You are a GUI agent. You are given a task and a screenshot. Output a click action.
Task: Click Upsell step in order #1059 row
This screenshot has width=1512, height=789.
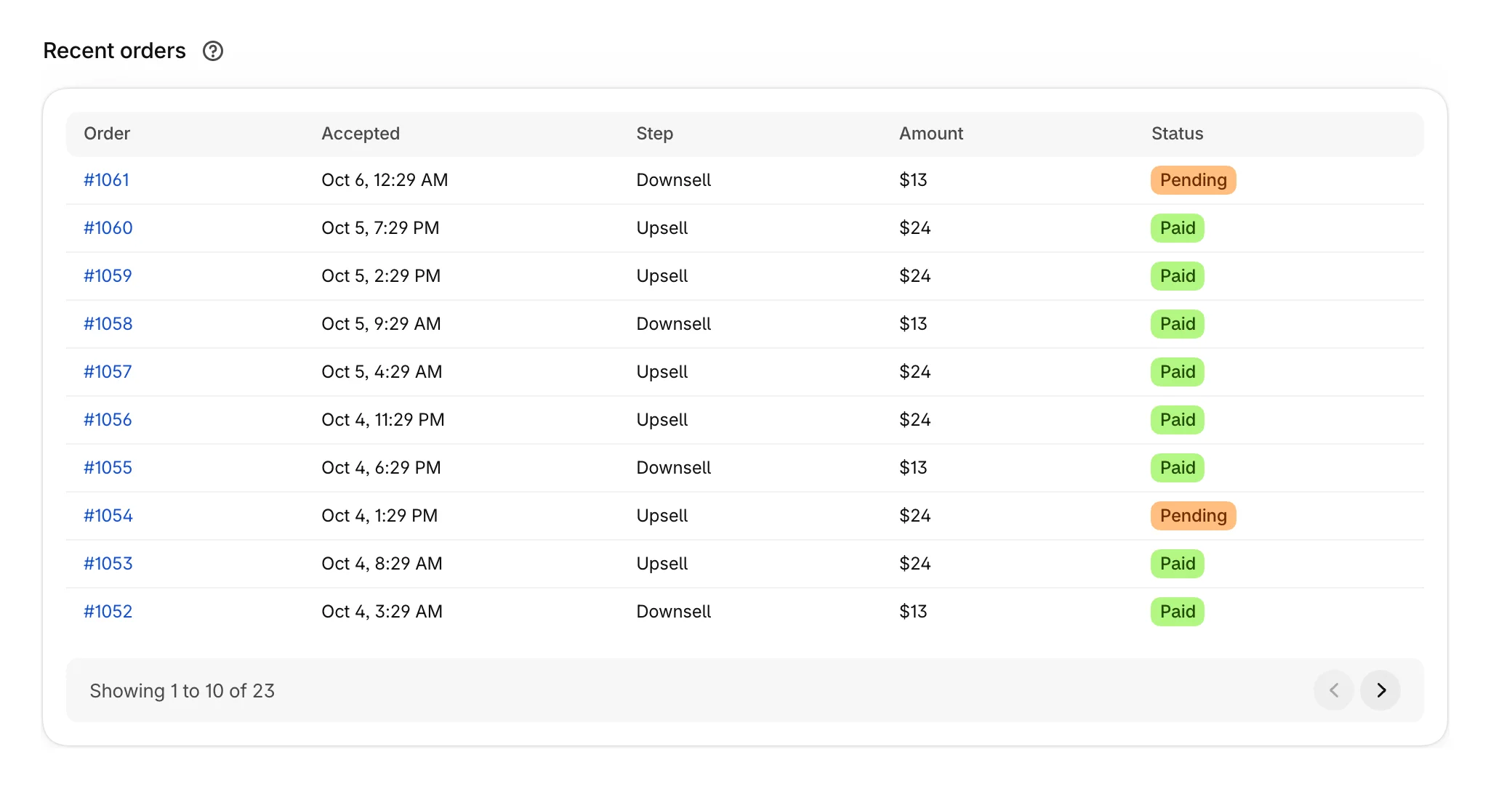(662, 276)
